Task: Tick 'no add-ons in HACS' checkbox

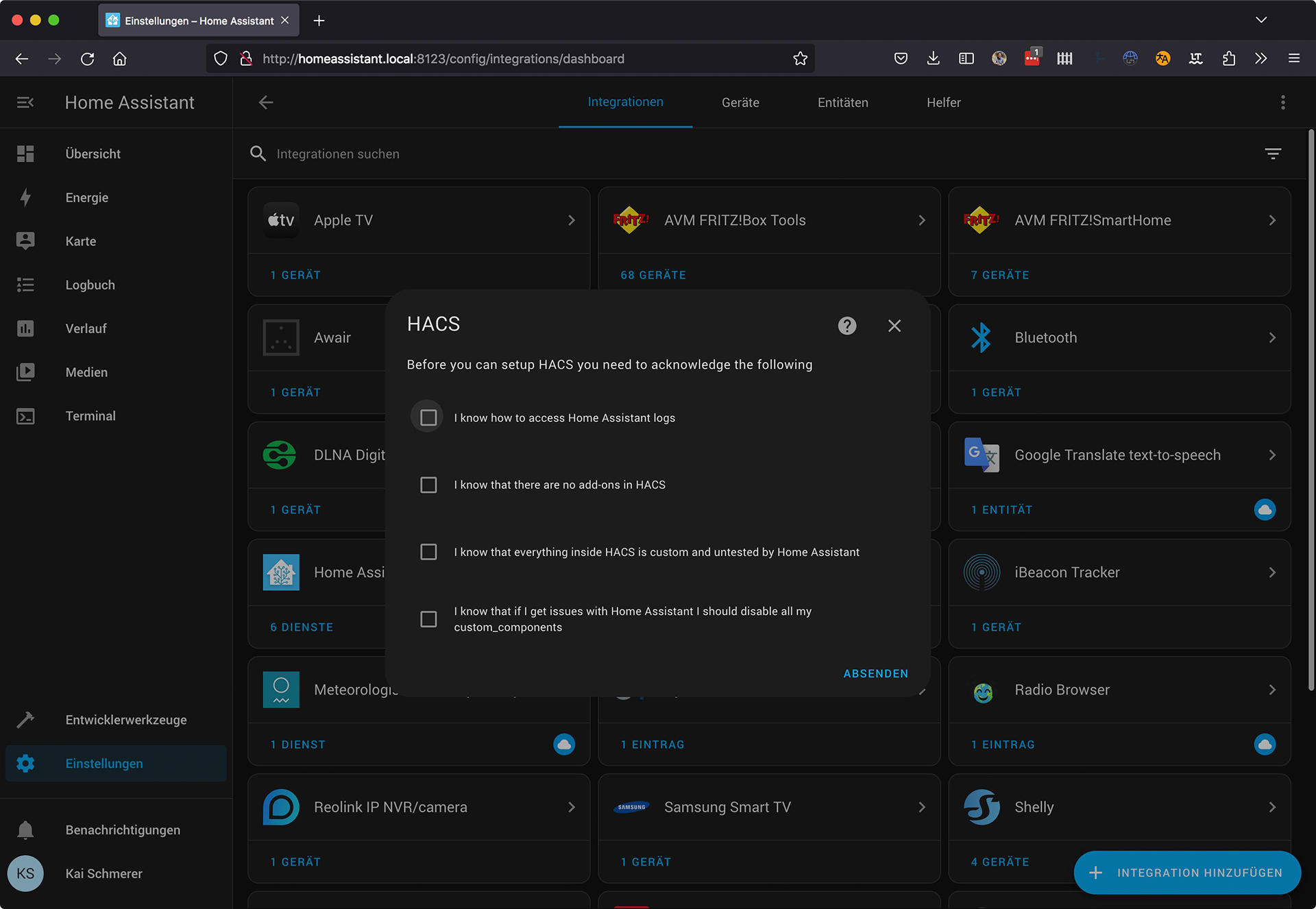Action: coord(428,485)
